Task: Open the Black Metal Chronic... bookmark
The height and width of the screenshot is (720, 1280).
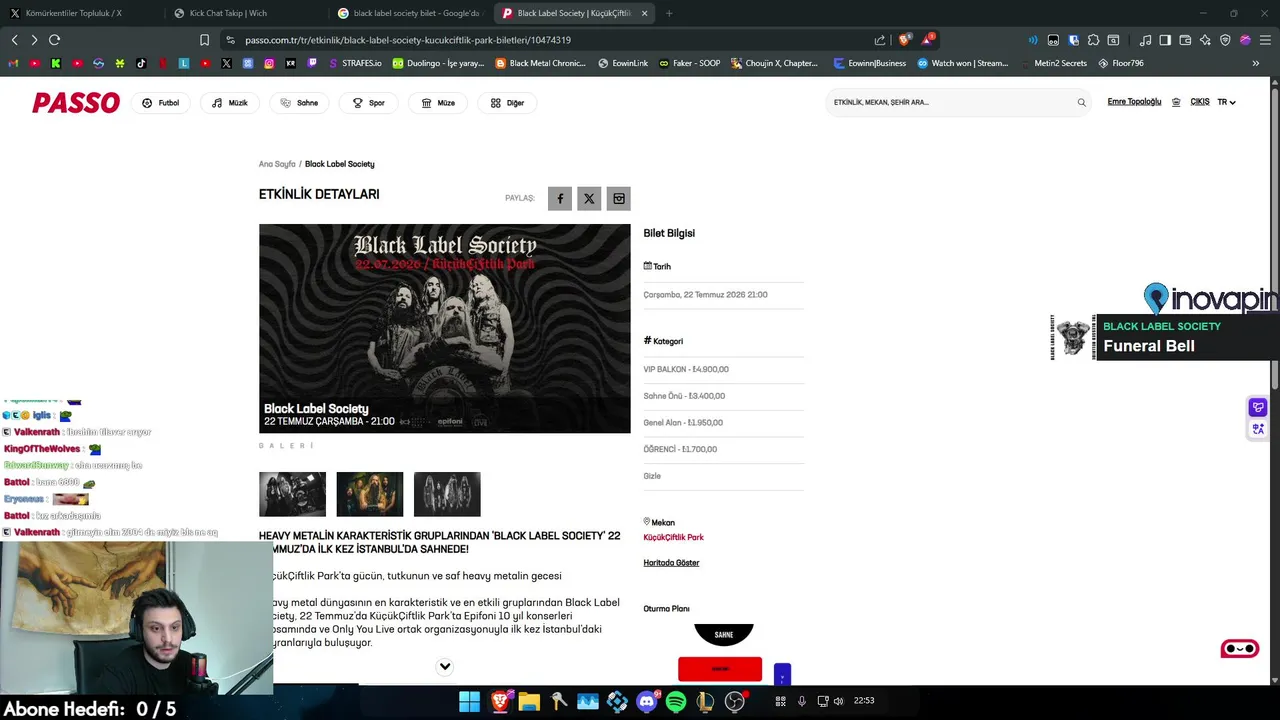Action: (541, 63)
